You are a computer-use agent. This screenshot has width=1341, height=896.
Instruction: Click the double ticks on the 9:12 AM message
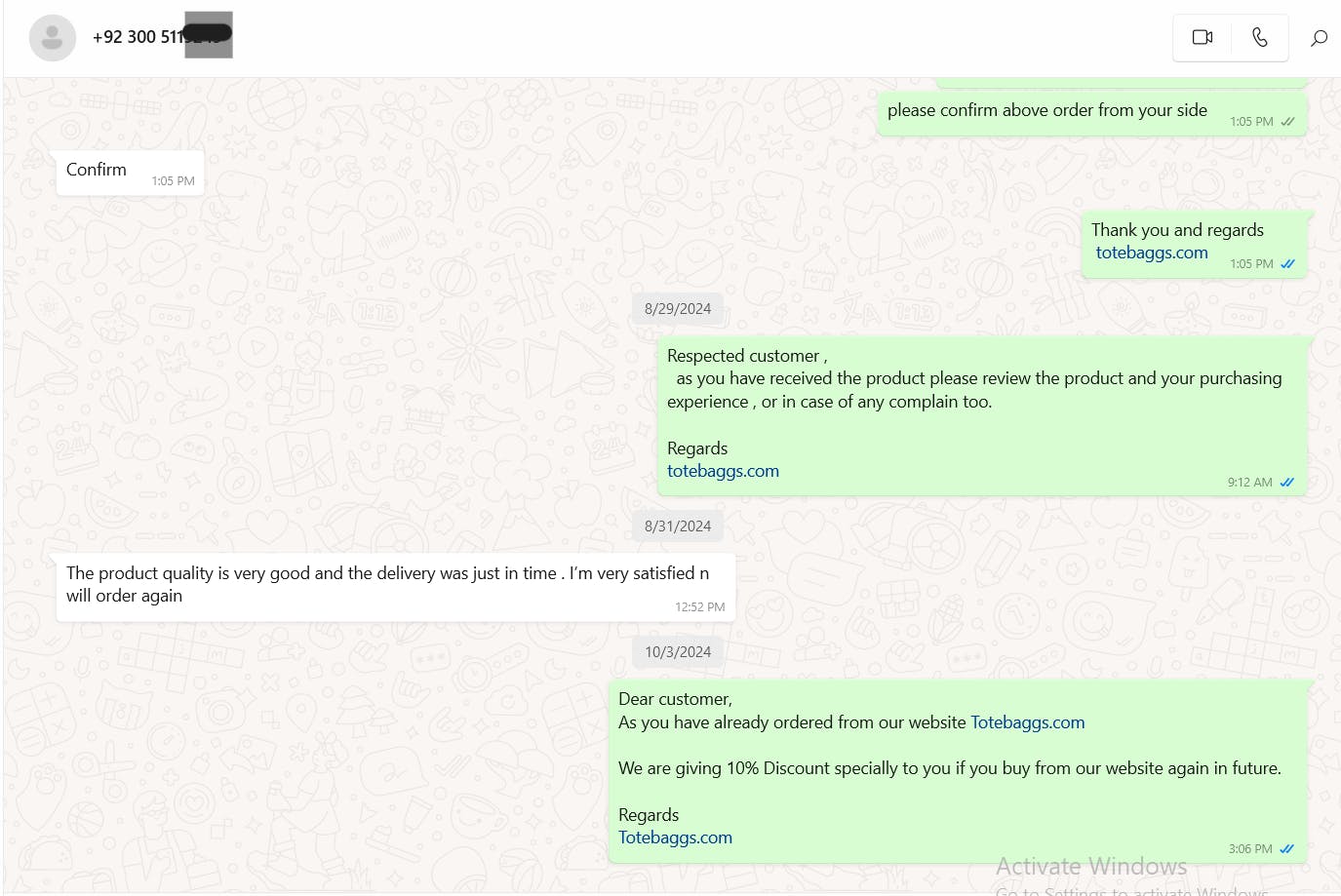click(1286, 483)
